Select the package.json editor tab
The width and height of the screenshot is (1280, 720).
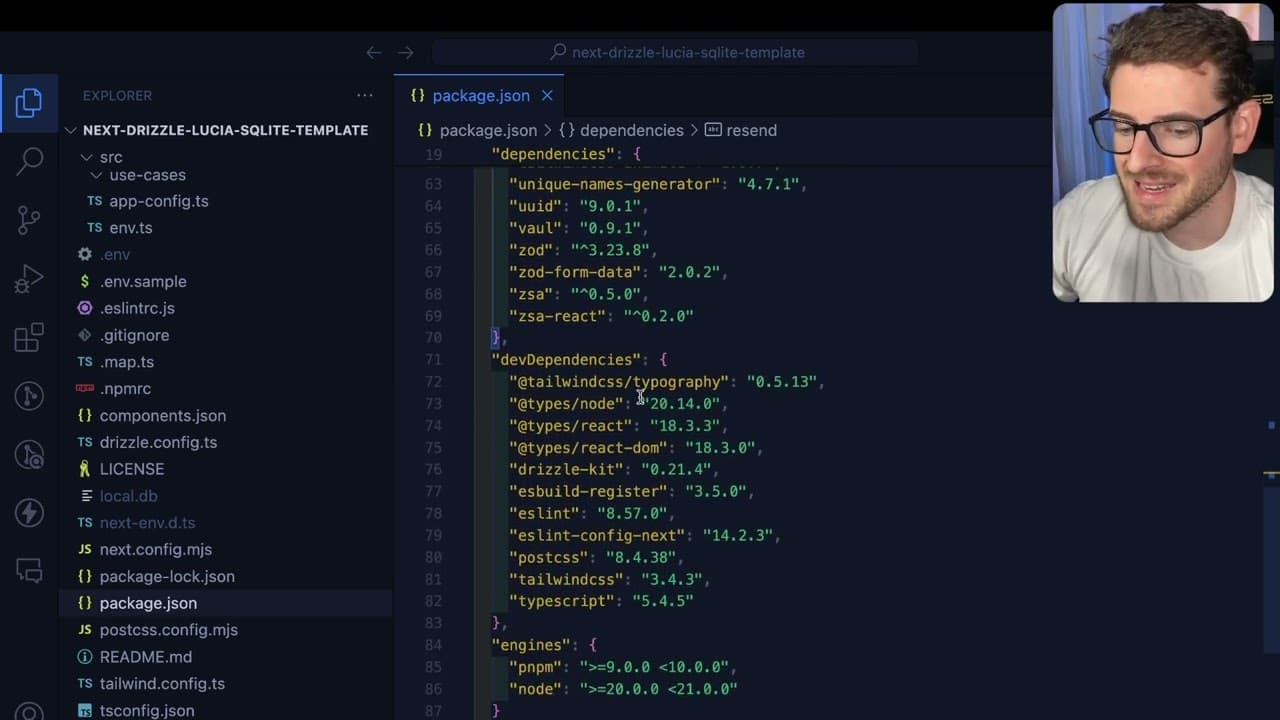[480, 96]
